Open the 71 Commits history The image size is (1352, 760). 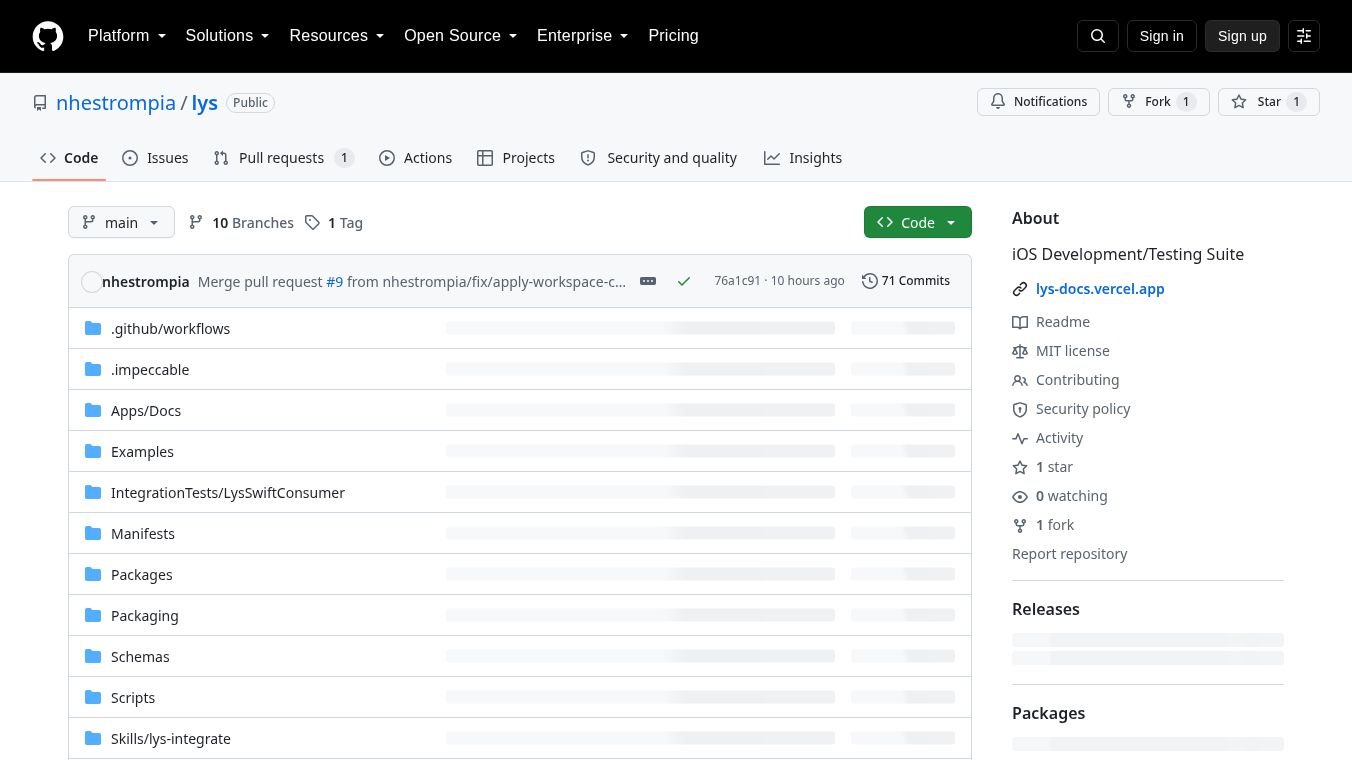click(906, 281)
